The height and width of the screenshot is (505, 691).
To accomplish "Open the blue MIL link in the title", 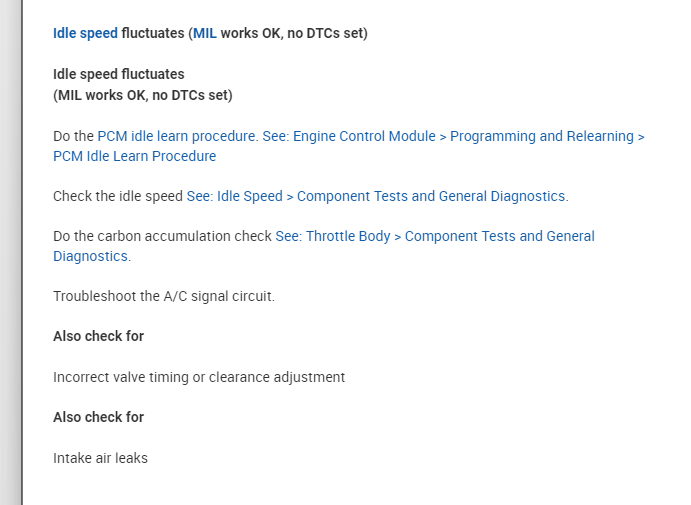I will [x=204, y=33].
